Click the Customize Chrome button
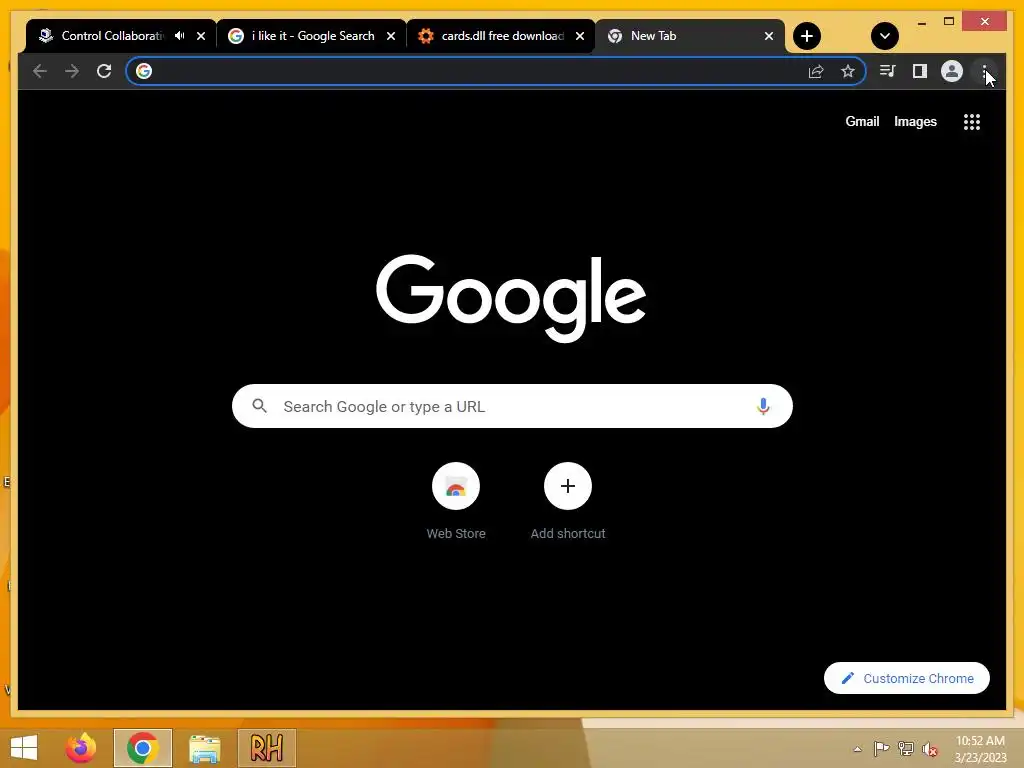The height and width of the screenshot is (768, 1024). coord(906,679)
